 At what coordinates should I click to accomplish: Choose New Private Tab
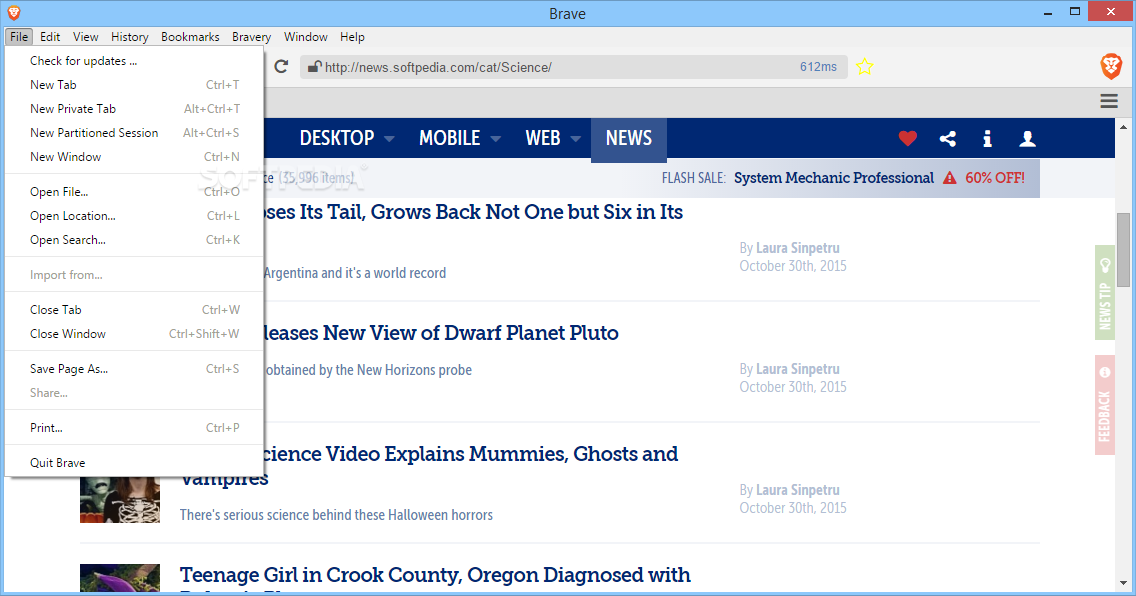click(134, 109)
